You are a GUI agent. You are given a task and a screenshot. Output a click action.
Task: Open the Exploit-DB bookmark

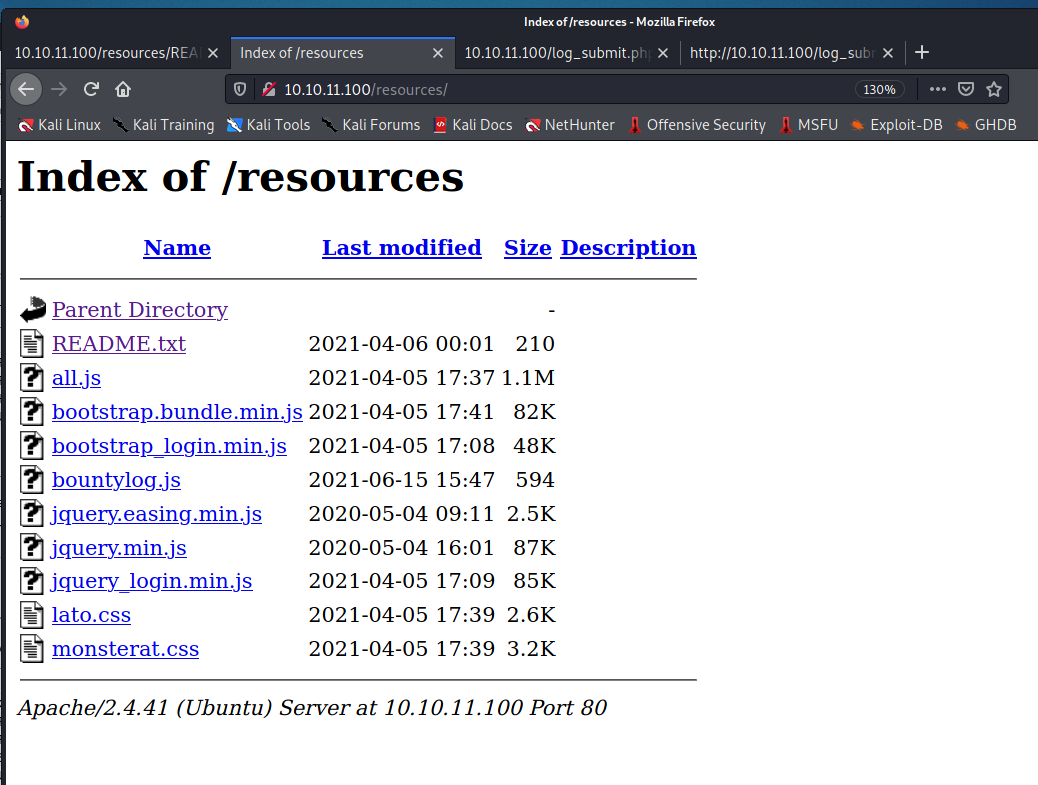click(896, 125)
